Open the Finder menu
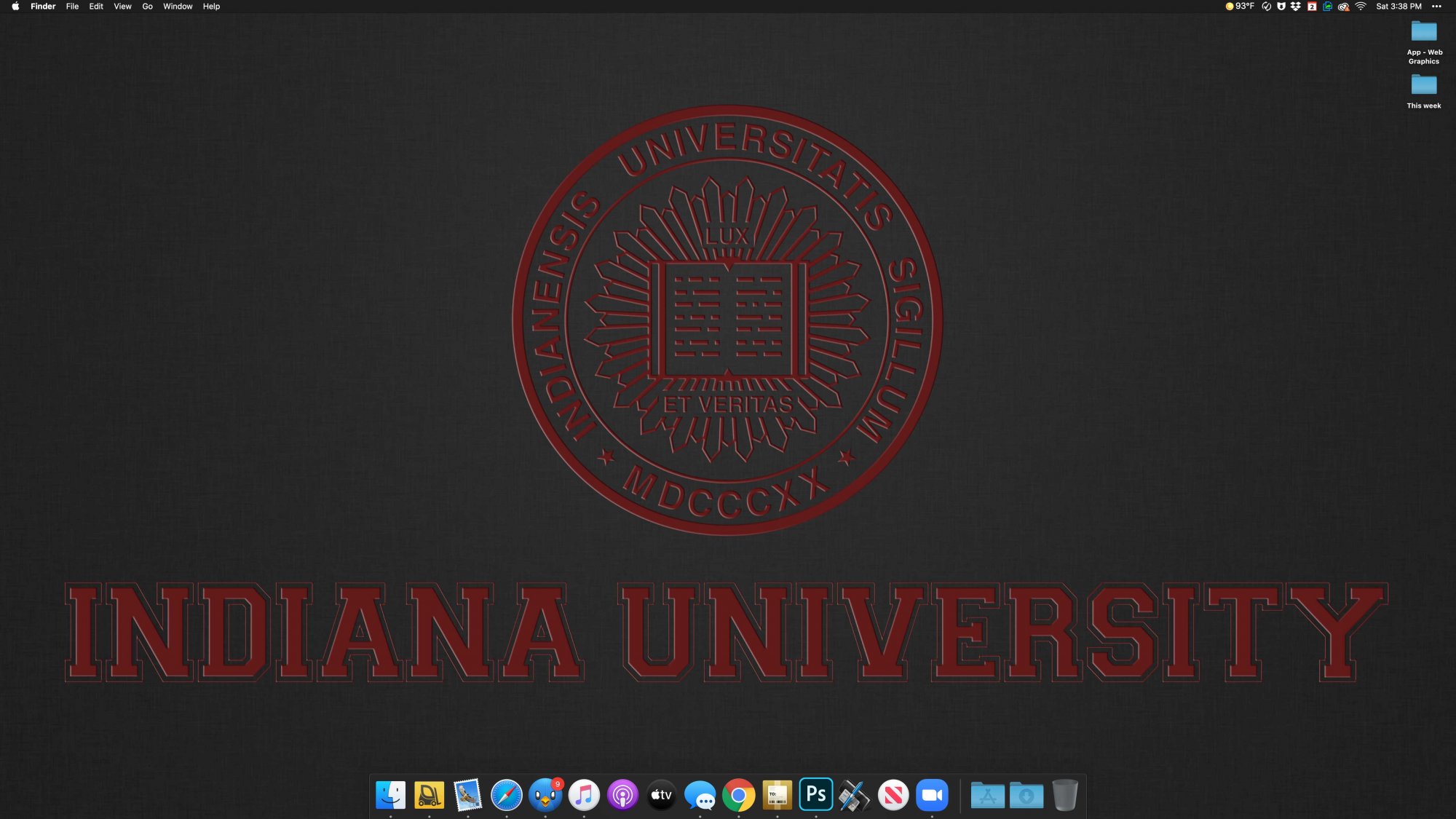This screenshot has width=1456, height=819. pyautogui.click(x=43, y=7)
